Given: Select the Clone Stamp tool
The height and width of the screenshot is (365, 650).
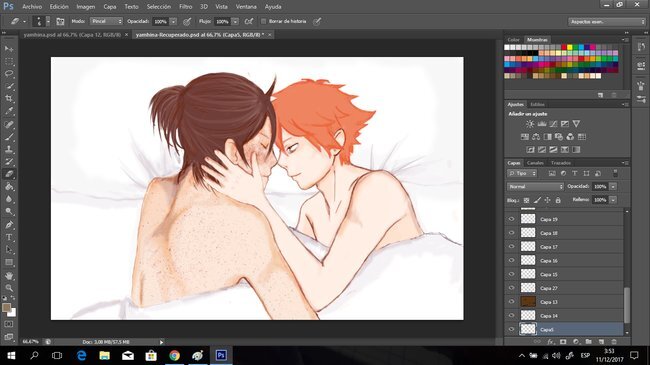Looking at the screenshot, I should (x=9, y=149).
